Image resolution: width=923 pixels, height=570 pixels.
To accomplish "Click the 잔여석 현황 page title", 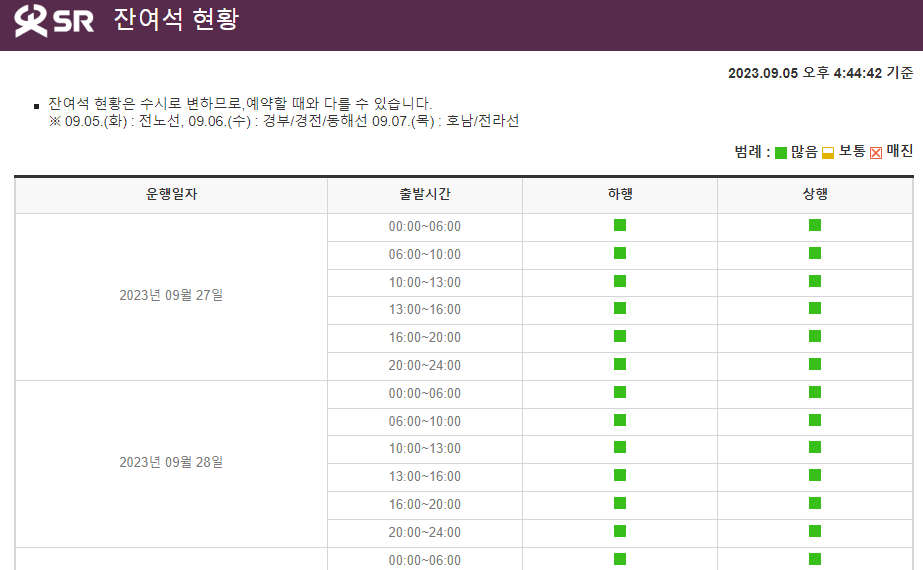I will pos(176,19).
